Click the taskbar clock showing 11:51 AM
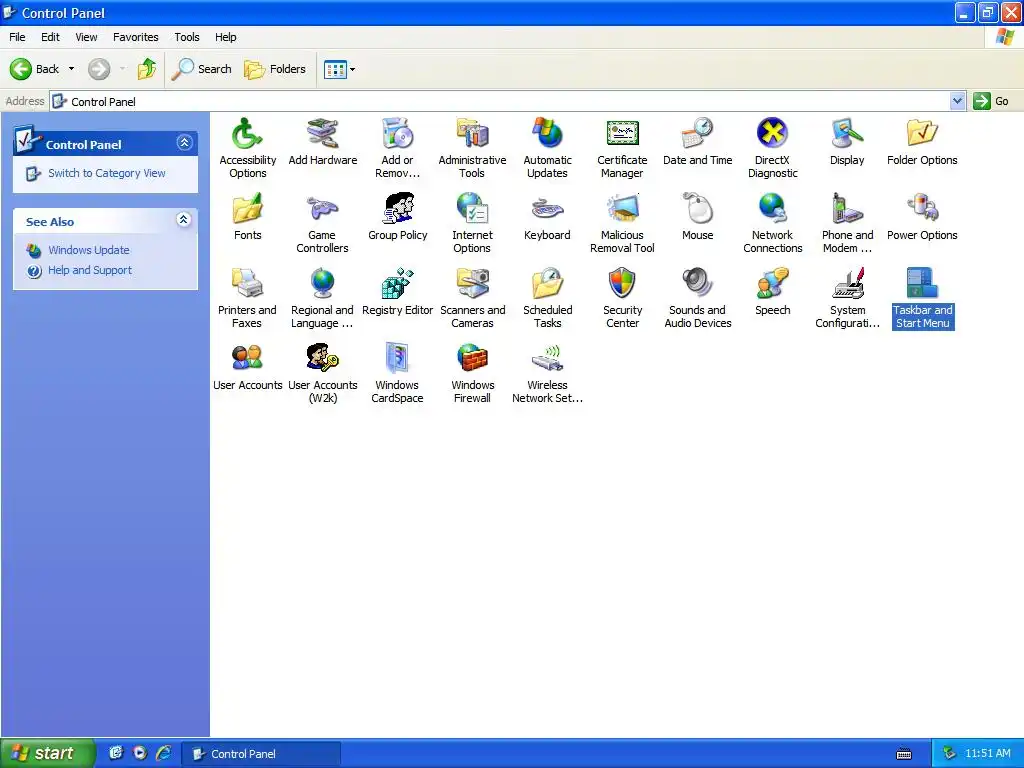This screenshot has height=768, width=1024. [x=987, y=754]
